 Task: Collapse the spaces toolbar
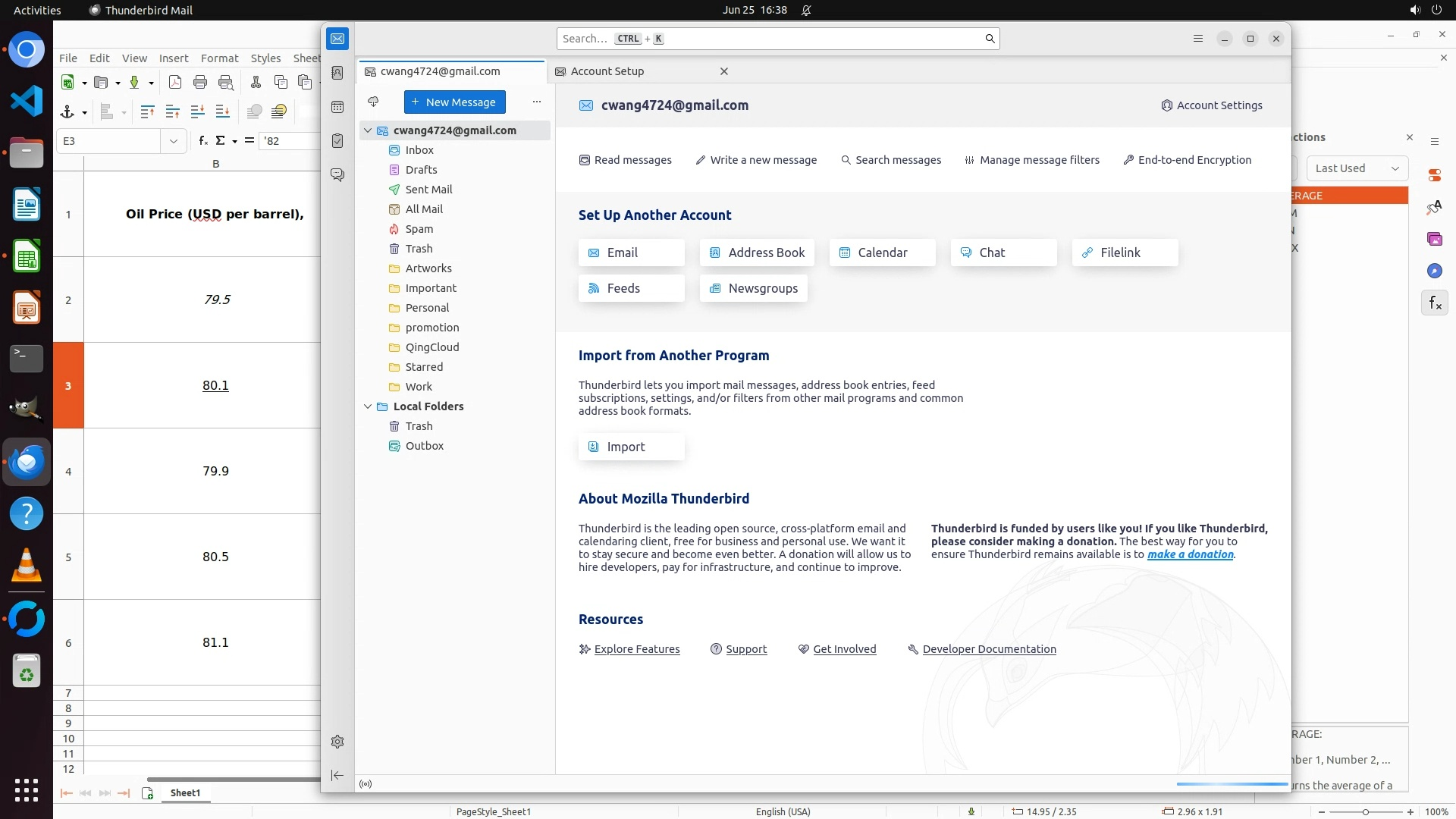coord(337,775)
